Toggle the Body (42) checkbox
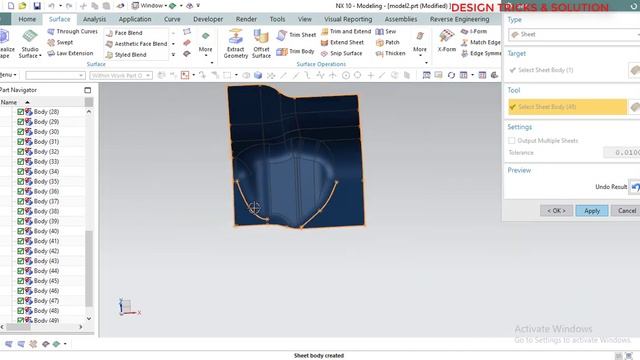This screenshot has width=640, height=360. pyautogui.click(x=20, y=251)
